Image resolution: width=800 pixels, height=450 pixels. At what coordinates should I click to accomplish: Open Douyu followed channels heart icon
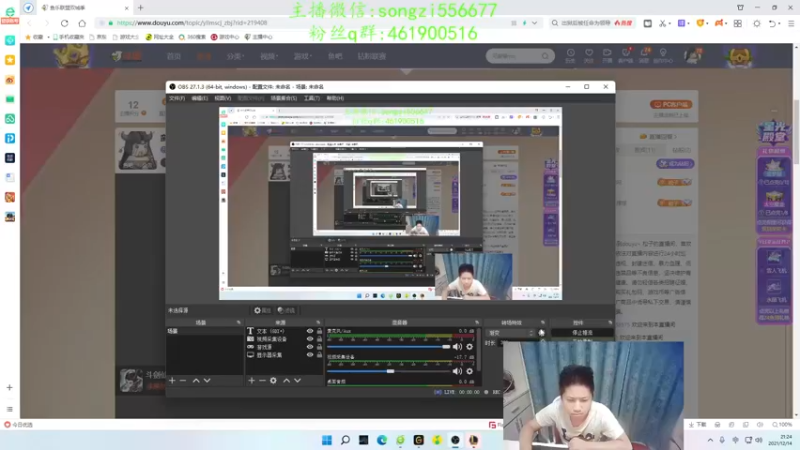pos(589,56)
